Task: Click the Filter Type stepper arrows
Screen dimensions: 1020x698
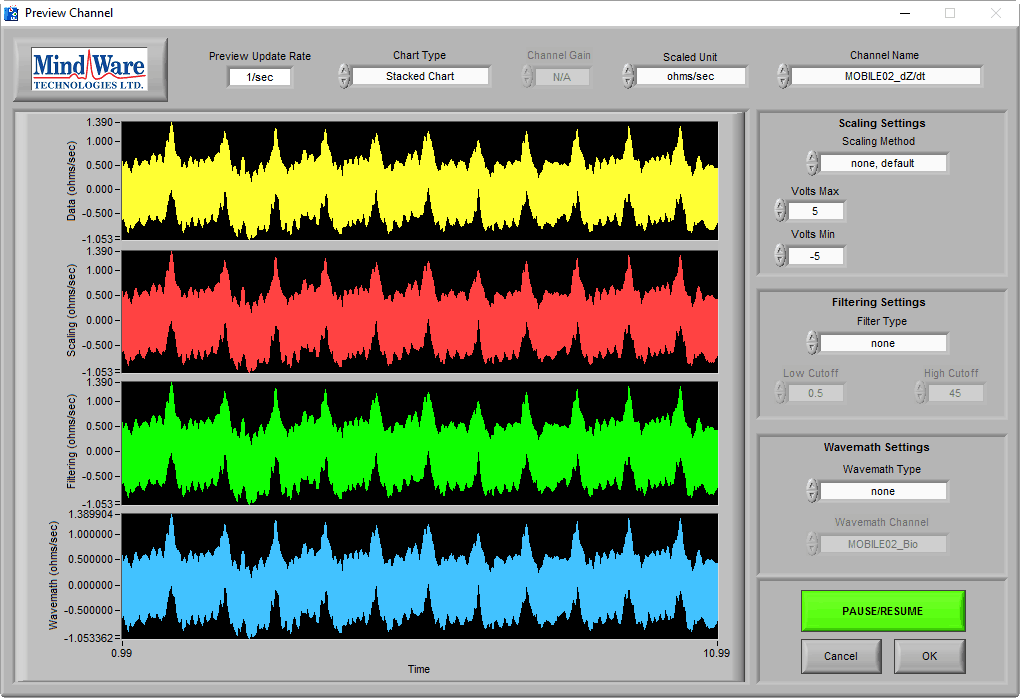Action: coord(812,343)
